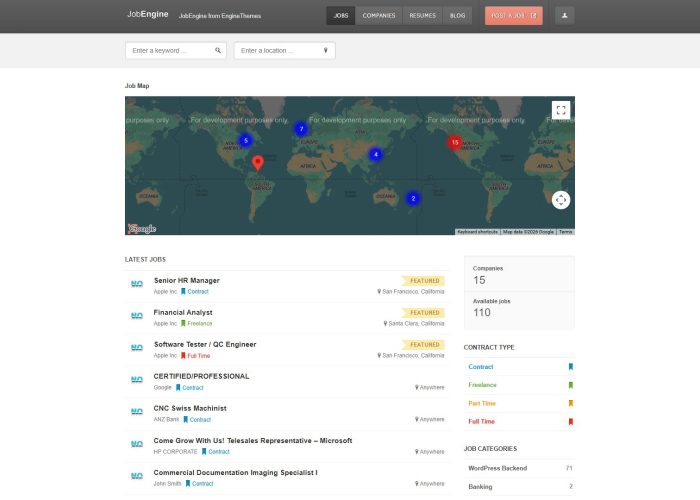Click the red Full Time bookmark icon in sidebar
700x500 pixels.
tap(571, 421)
